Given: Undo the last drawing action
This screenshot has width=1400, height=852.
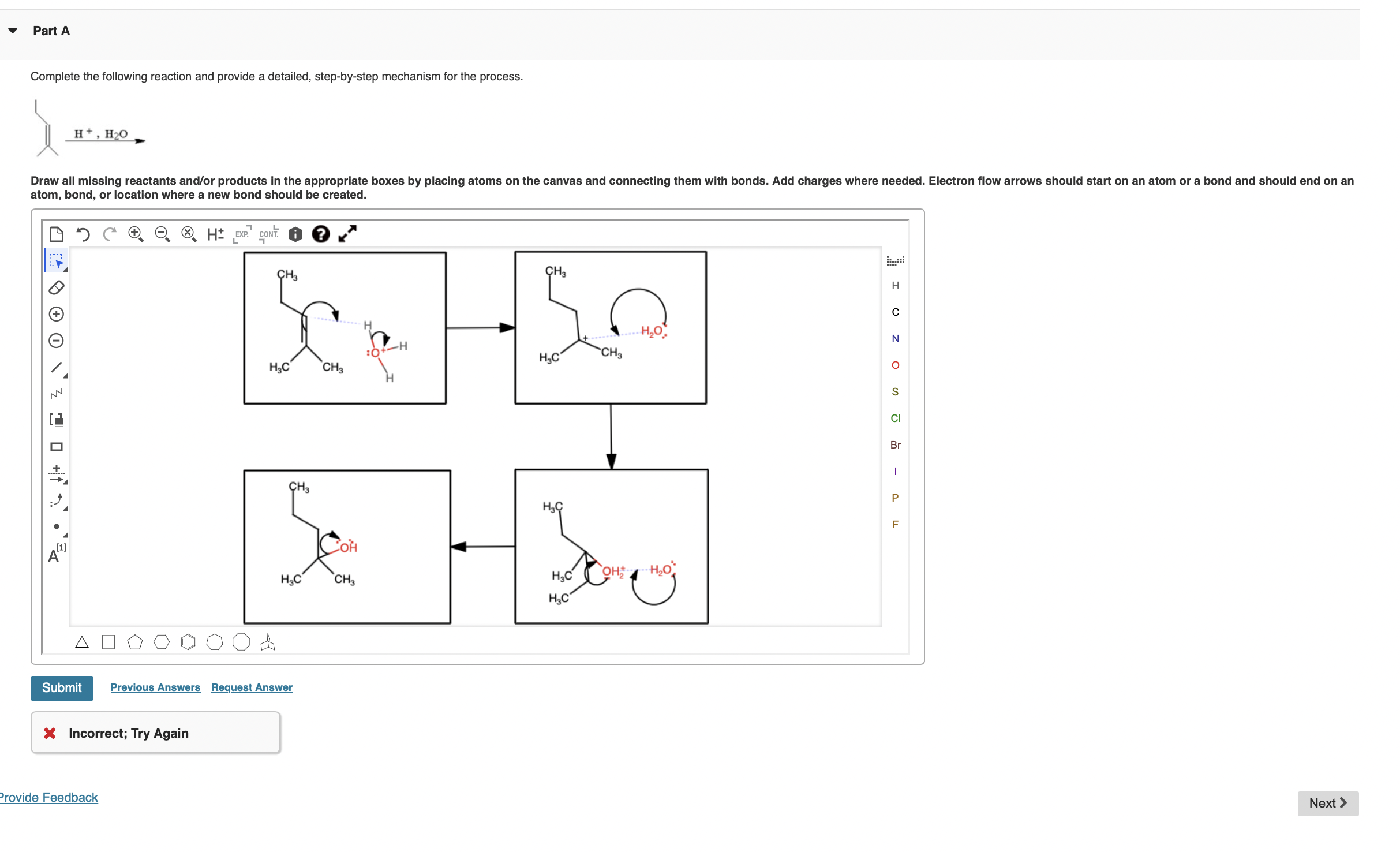Looking at the screenshot, I should 83,234.
